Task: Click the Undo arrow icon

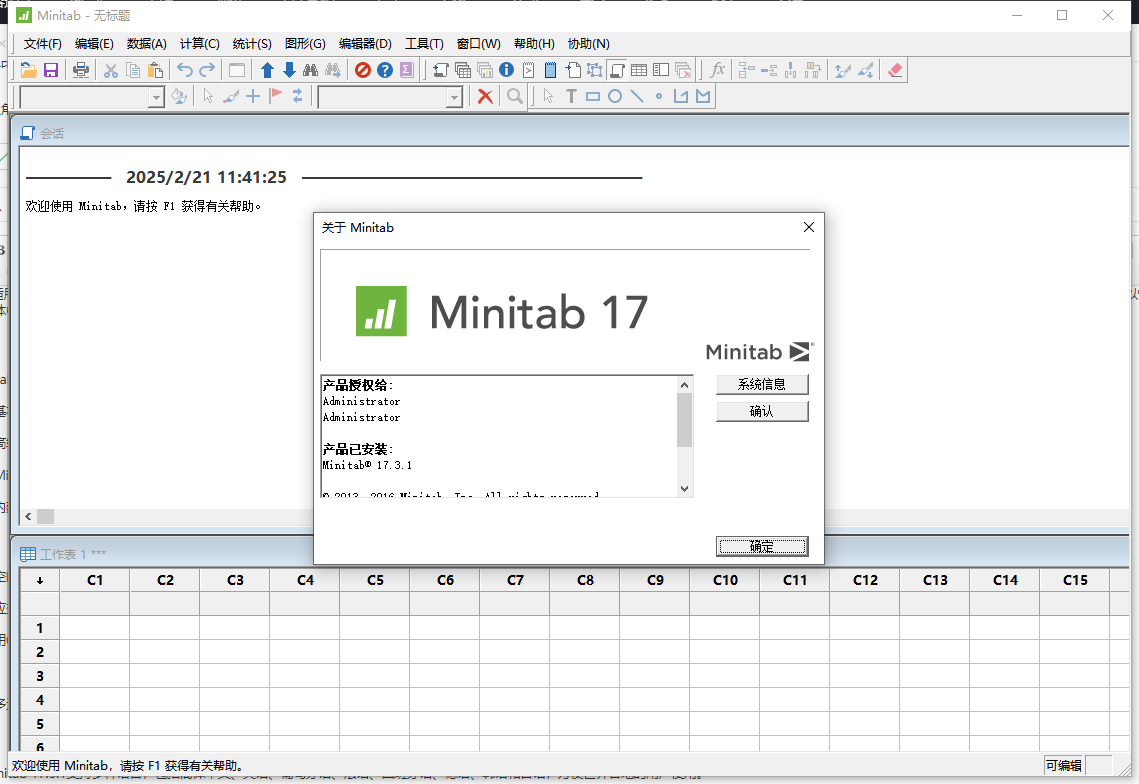Action: tap(185, 70)
